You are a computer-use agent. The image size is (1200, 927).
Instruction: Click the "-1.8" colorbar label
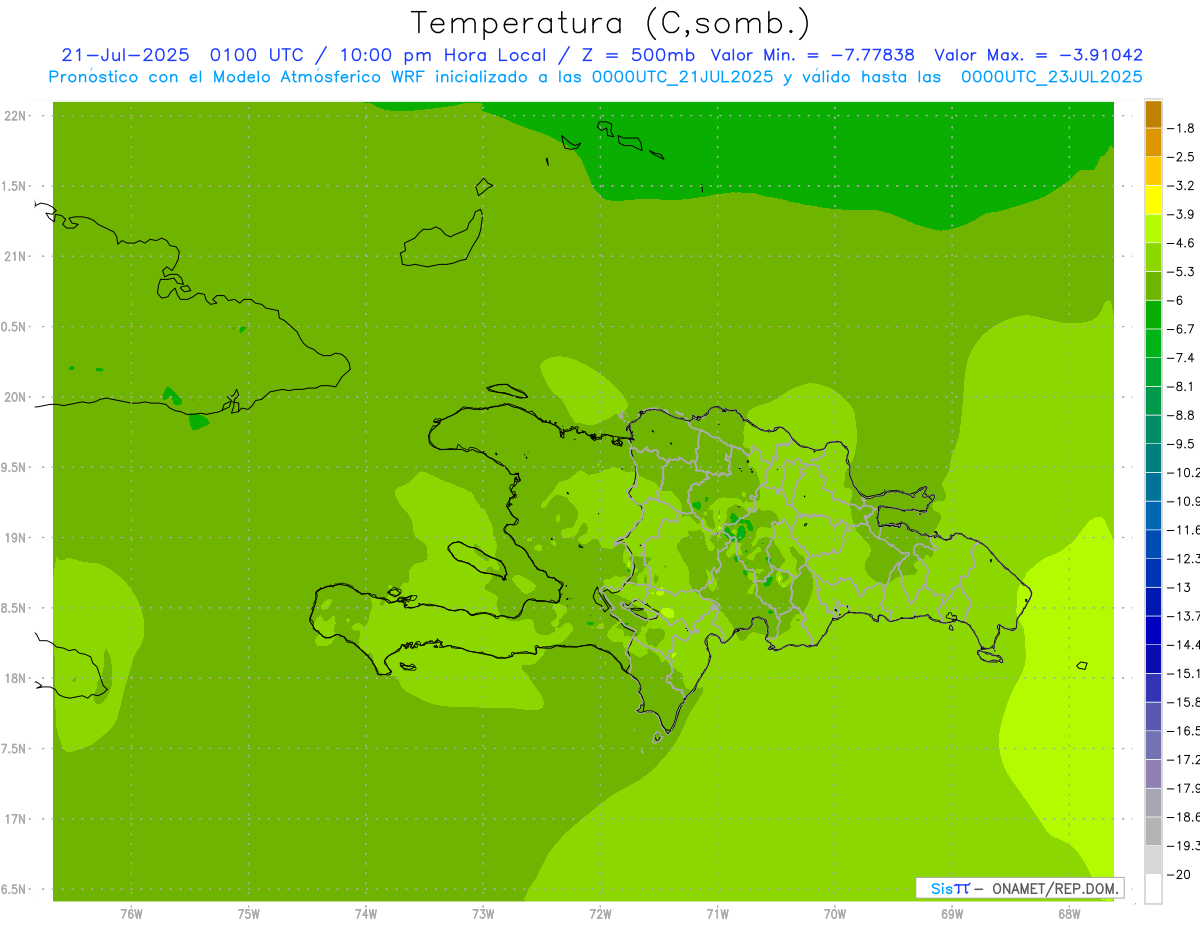[x=1182, y=128]
